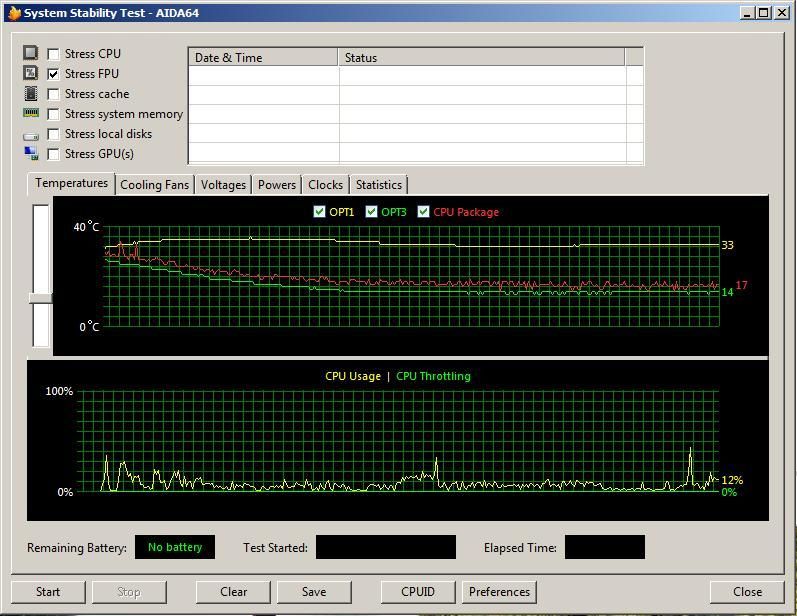Click the Test Started field

pyautogui.click(x=386, y=547)
